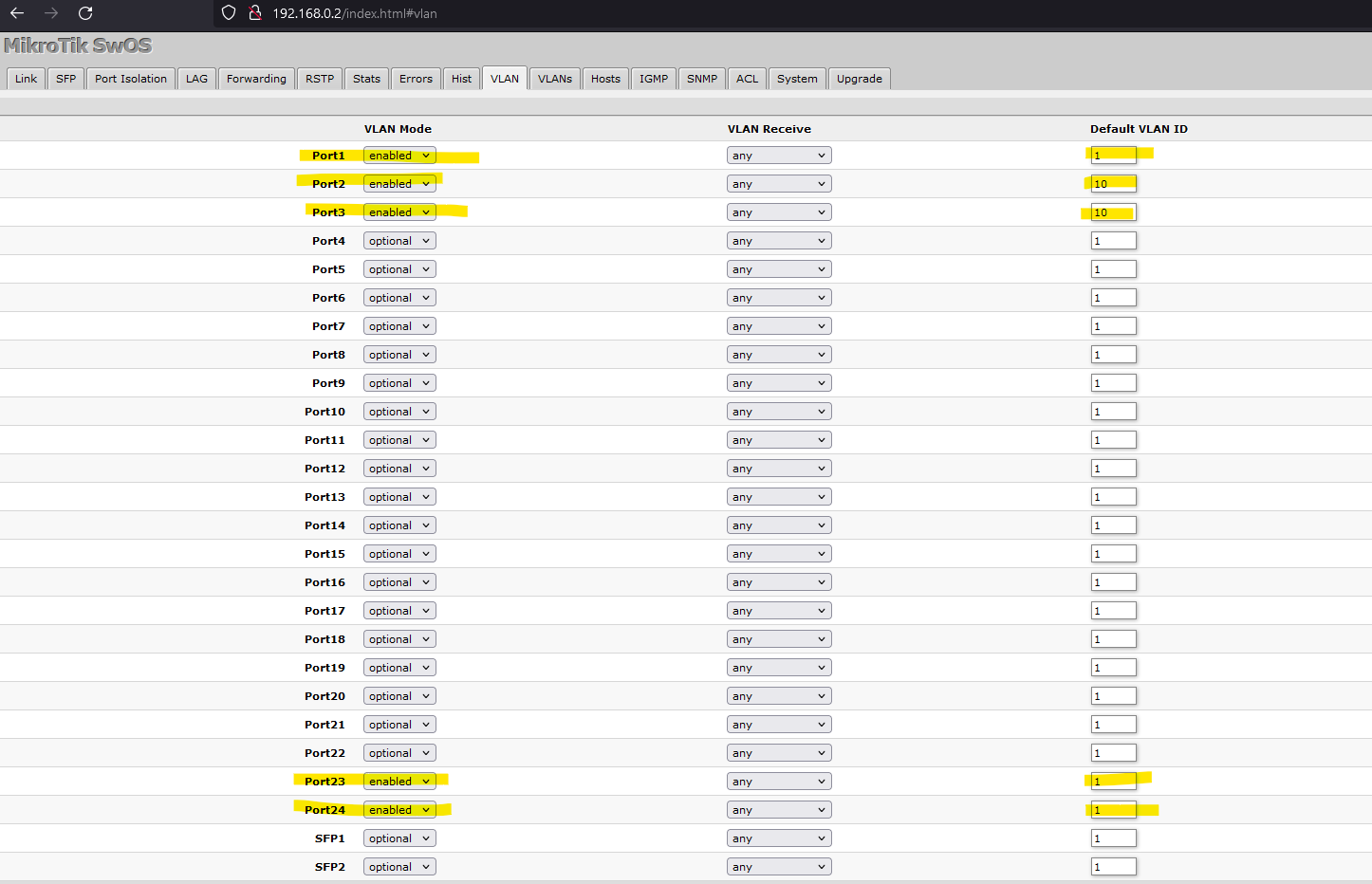Click Port1 Default VLAN ID field
Viewport: 1372px width, 884px height.
[x=1113, y=156]
